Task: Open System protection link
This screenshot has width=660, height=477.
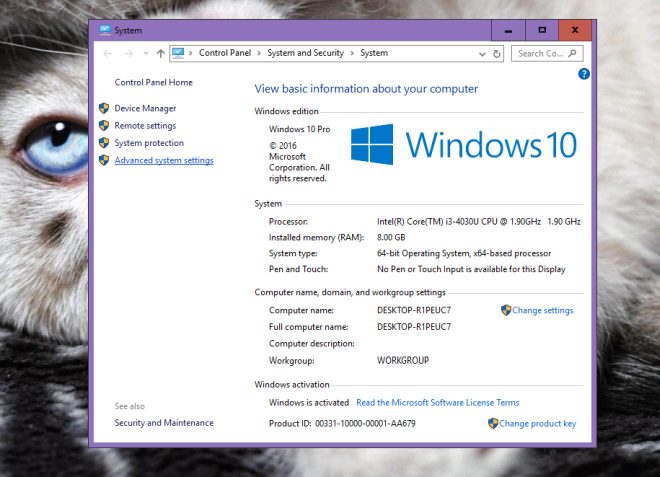Action: pos(149,143)
